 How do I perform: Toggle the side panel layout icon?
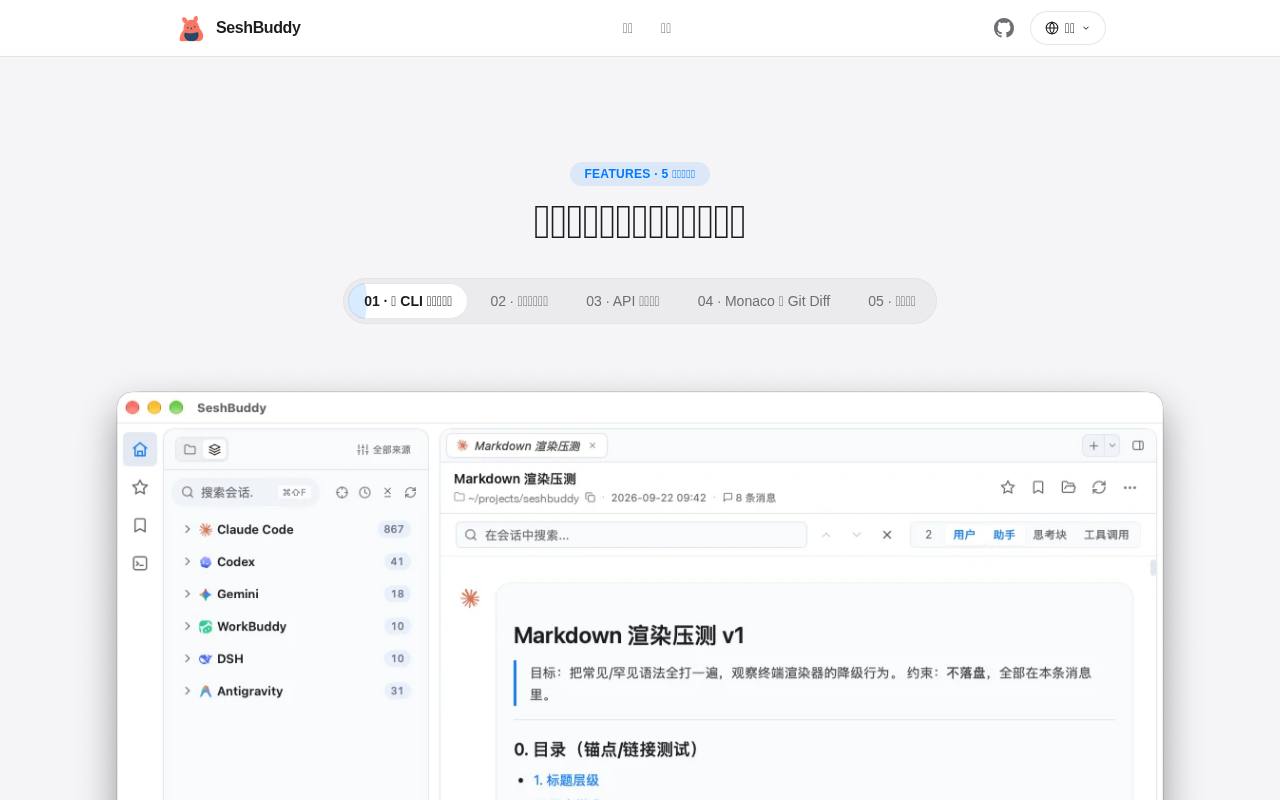1138,445
